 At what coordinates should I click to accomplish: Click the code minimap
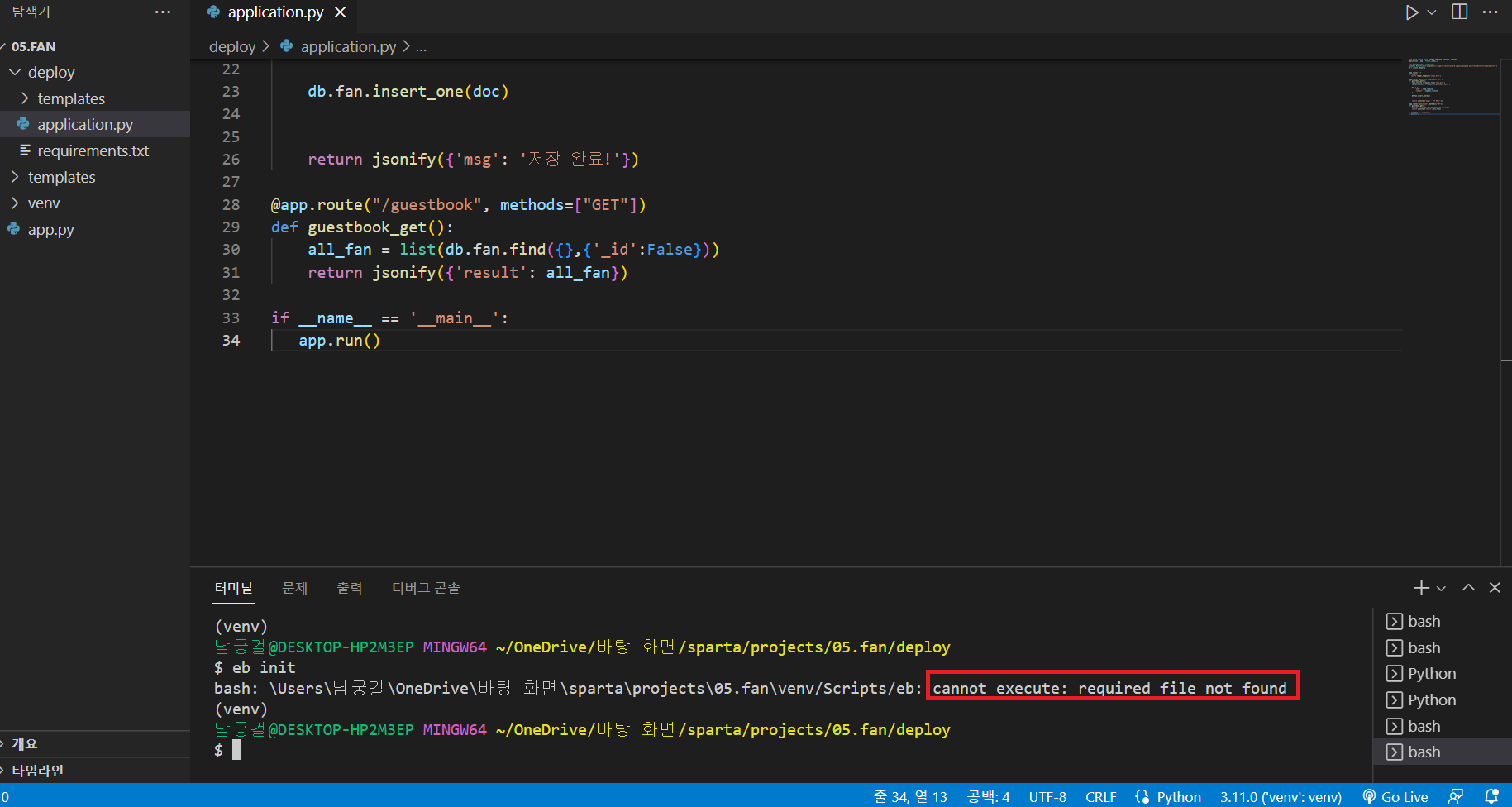click(1454, 86)
